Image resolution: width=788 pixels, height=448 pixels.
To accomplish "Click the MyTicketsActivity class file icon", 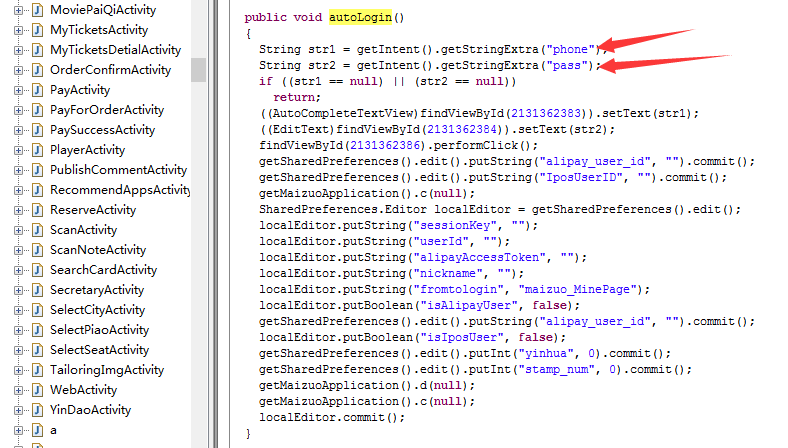I will tap(38, 30).
